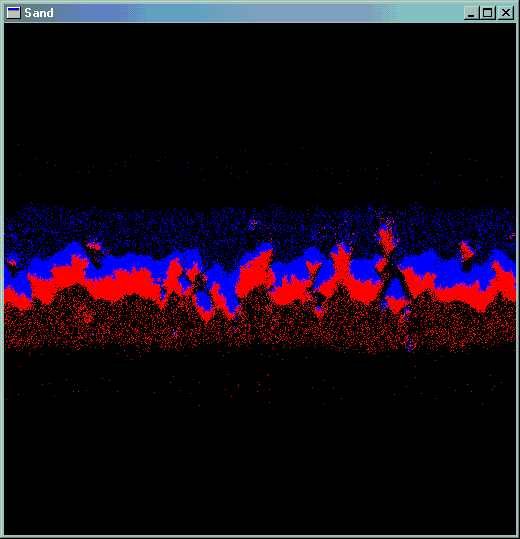The height and width of the screenshot is (539, 520).
Task: Minimize the Sand window
Action: point(471,13)
